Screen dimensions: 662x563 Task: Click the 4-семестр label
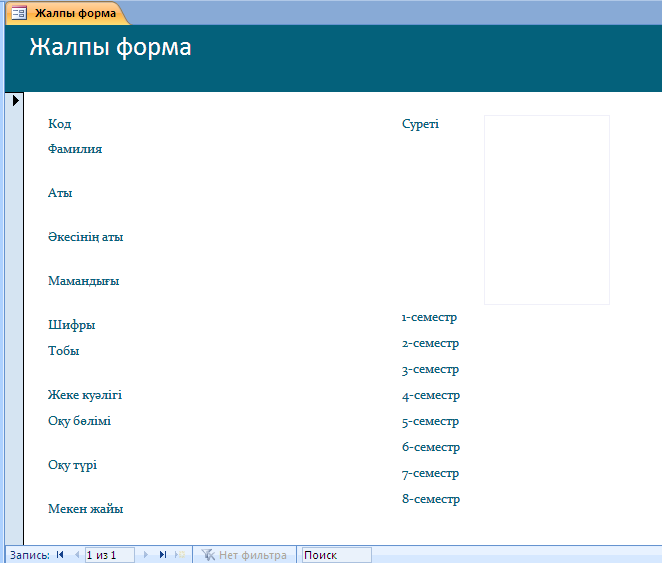[x=431, y=395]
